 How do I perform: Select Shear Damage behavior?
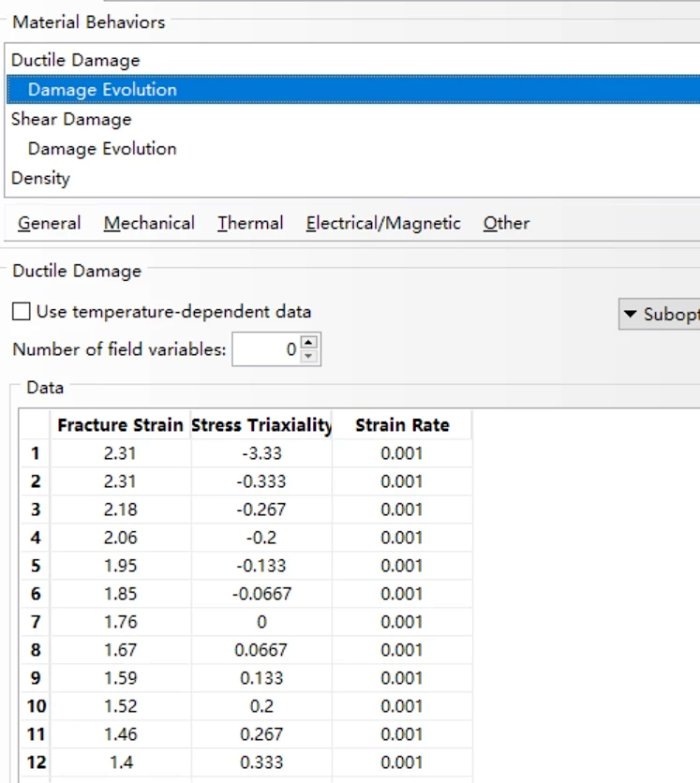click(x=353, y=119)
